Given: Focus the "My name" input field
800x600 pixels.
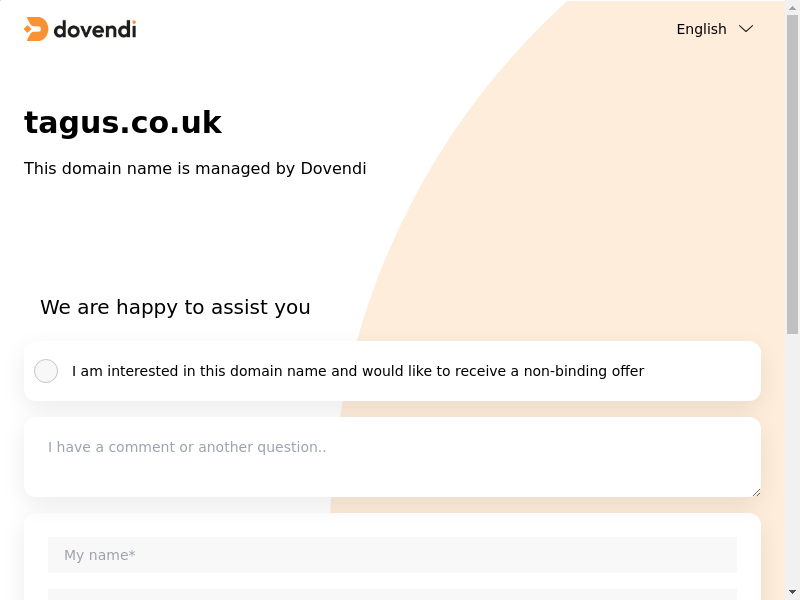Looking at the screenshot, I should (x=392, y=555).
